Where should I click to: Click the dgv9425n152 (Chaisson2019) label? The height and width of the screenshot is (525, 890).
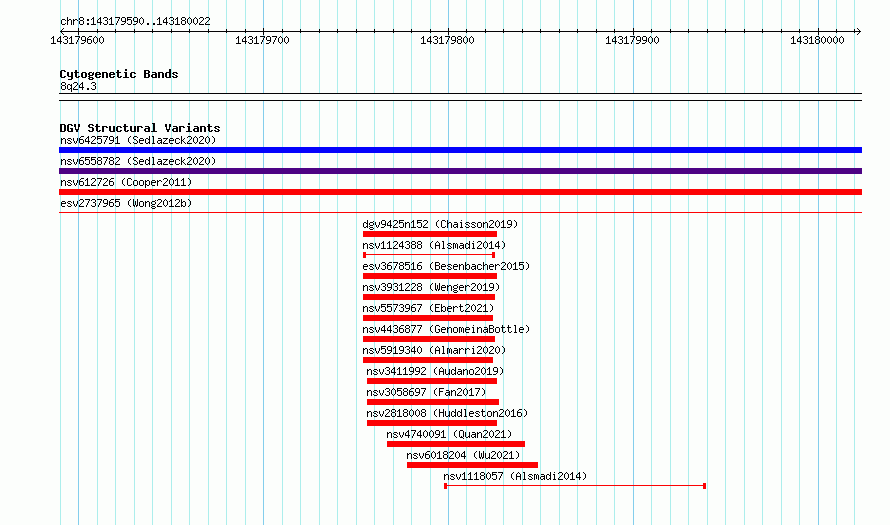coord(440,224)
